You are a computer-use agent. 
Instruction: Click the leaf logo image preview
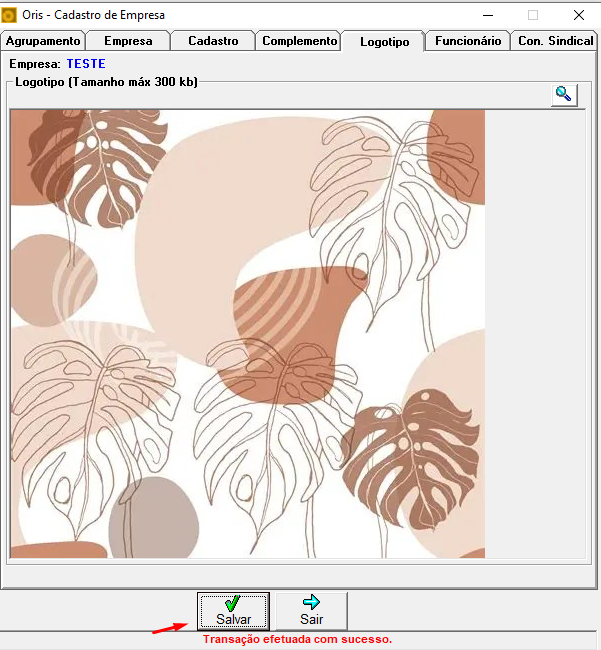248,334
